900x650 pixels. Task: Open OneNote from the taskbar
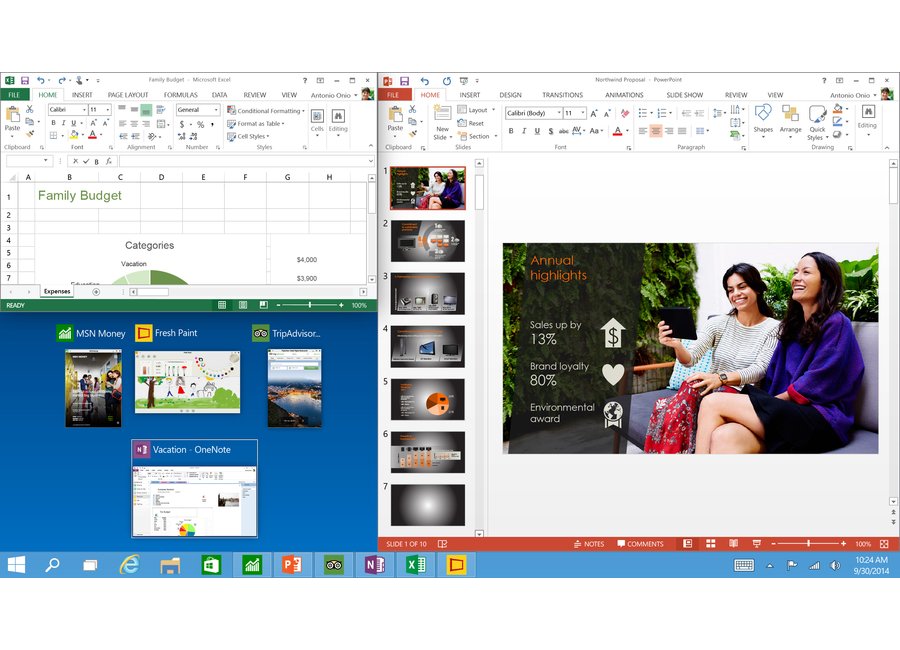click(374, 565)
